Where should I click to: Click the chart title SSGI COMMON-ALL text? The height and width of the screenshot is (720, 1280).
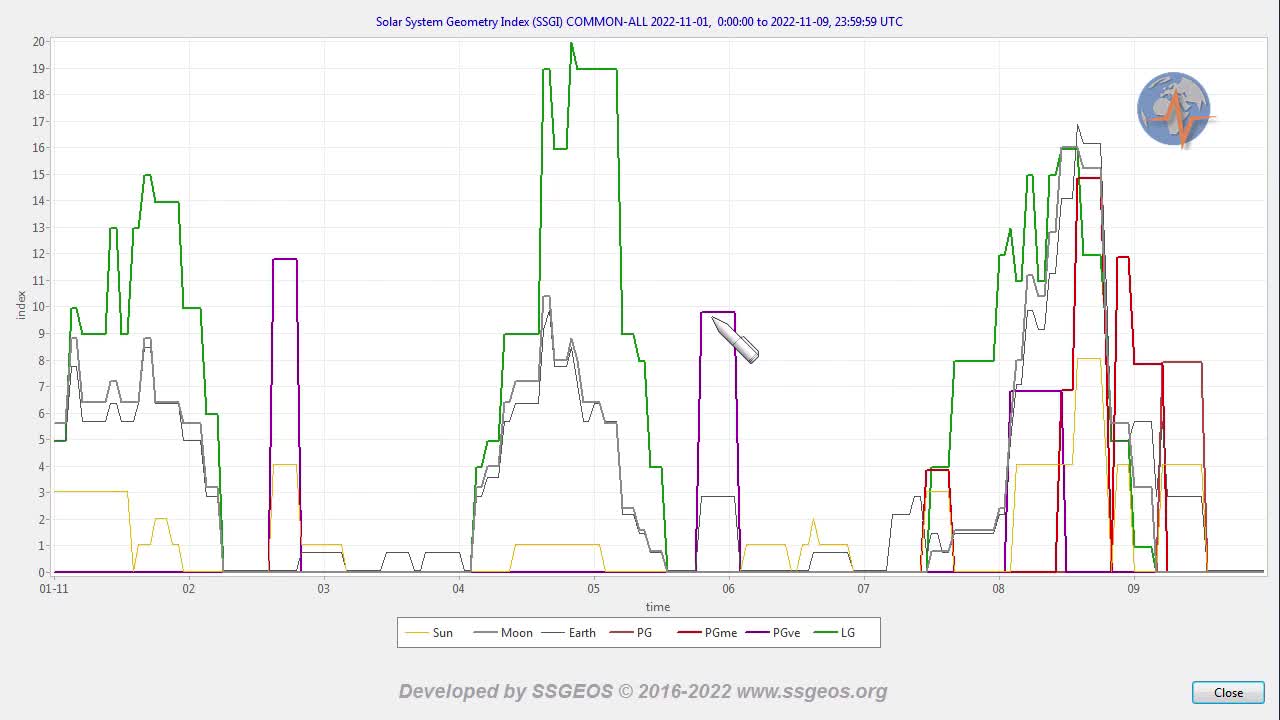pyautogui.click(x=639, y=21)
